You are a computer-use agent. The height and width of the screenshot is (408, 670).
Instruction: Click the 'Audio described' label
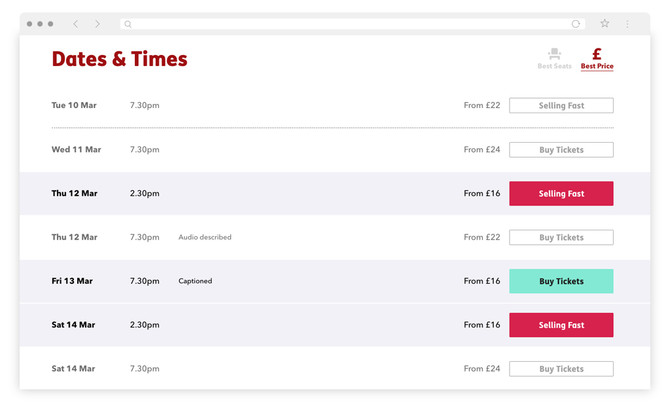pos(205,237)
